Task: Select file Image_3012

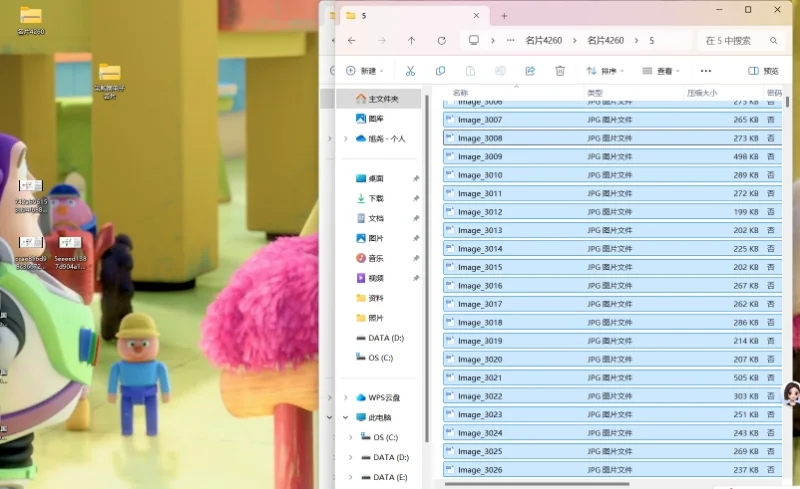Action: [x=612, y=211]
